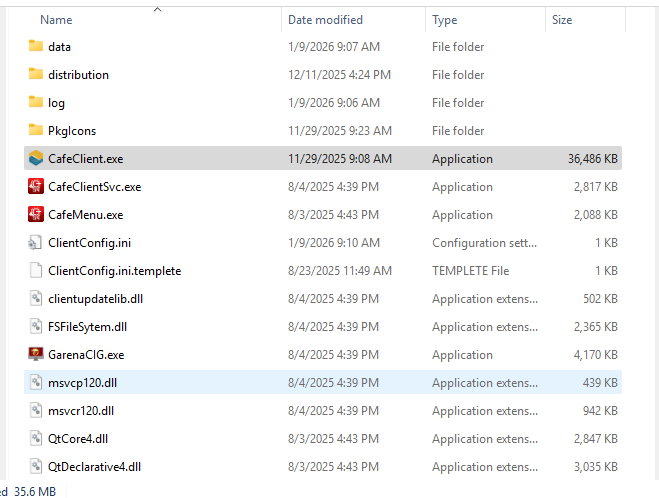The image size is (659, 498).
Task: Click the FSFileSytem.dll file entry
Action: pos(87,326)
